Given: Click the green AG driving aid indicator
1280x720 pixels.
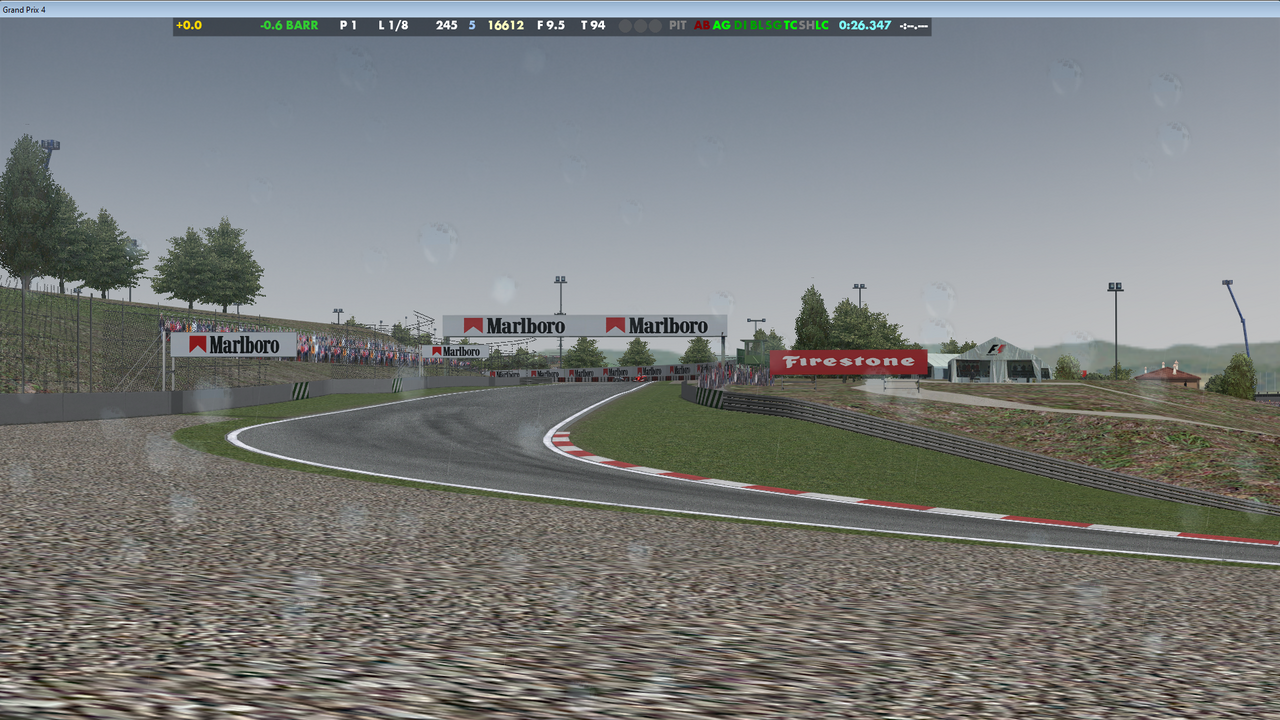Looking at the screenshot, I should (x=721, y=25).
